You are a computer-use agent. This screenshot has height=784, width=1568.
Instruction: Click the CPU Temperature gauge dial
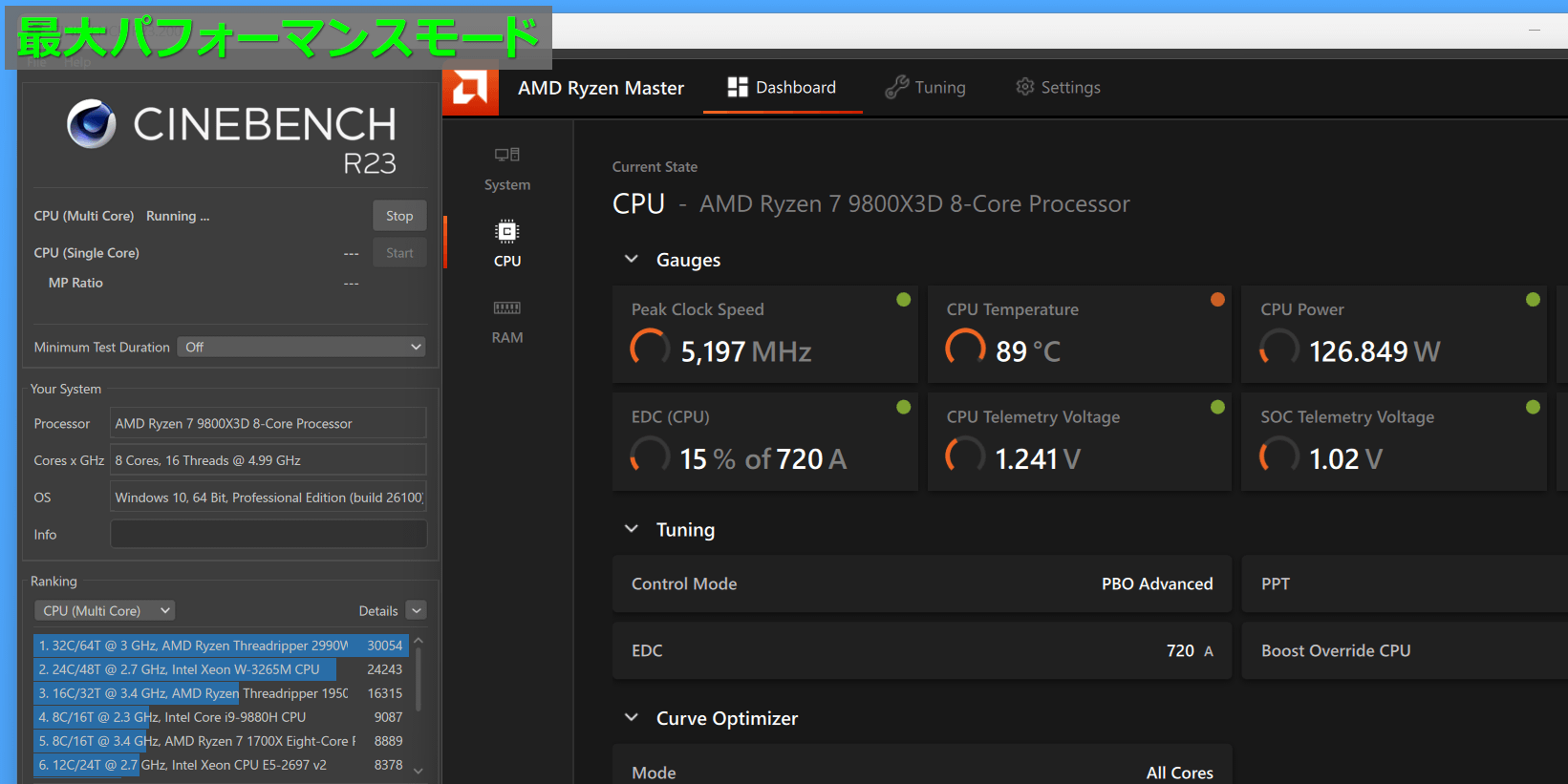click(x=965, y=349)
